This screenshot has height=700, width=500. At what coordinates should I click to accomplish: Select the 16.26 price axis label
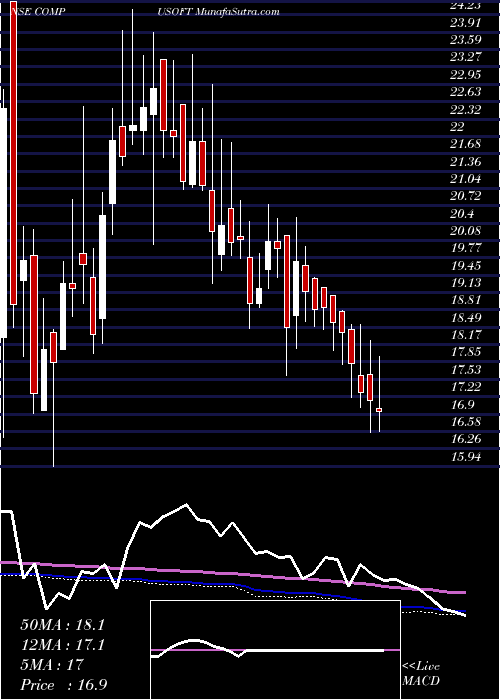[x=466, y=439]
